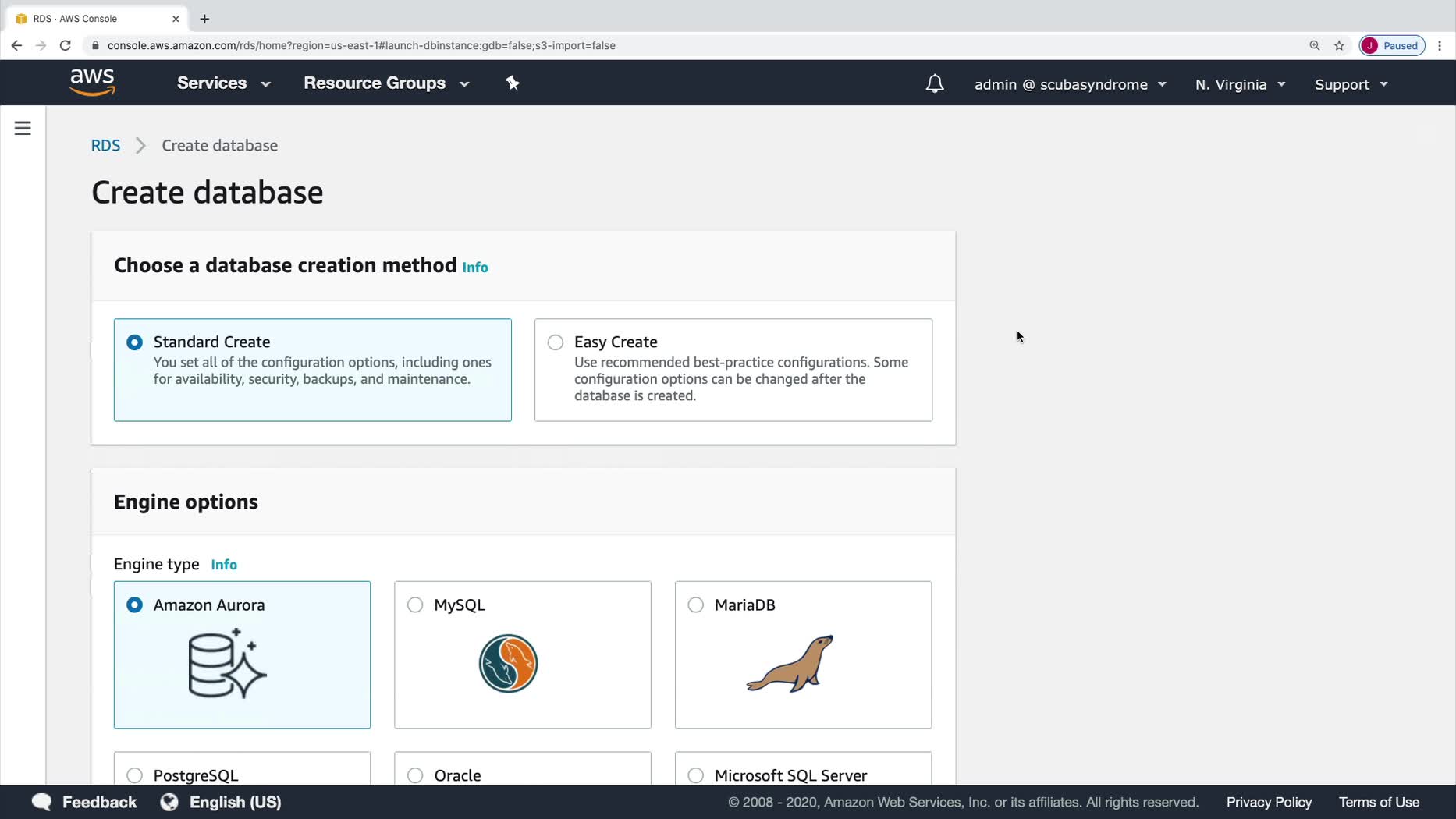Open Privacy Policy link
The image size is (1456, 819).
1269,802
